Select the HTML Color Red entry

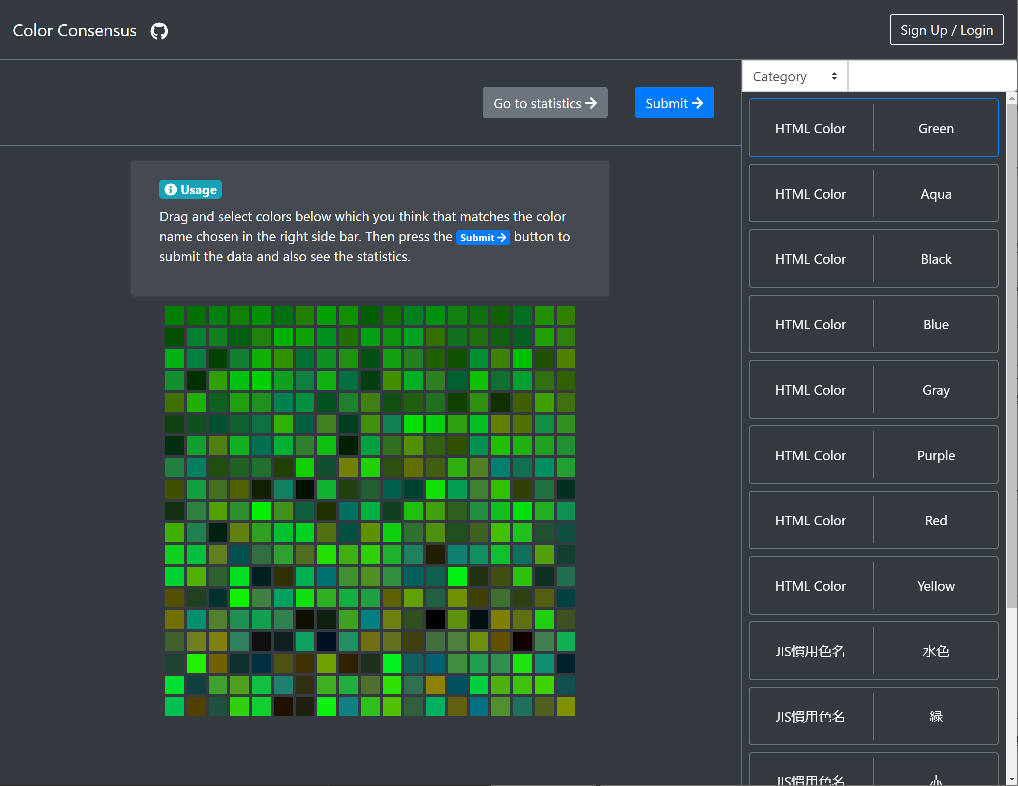(x=873, y=520)
